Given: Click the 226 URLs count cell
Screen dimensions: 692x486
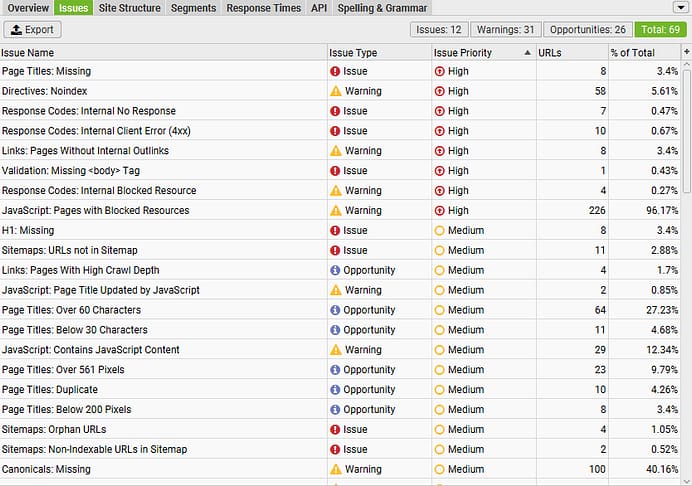Looking at the screenshot, I should coord(572,210).
